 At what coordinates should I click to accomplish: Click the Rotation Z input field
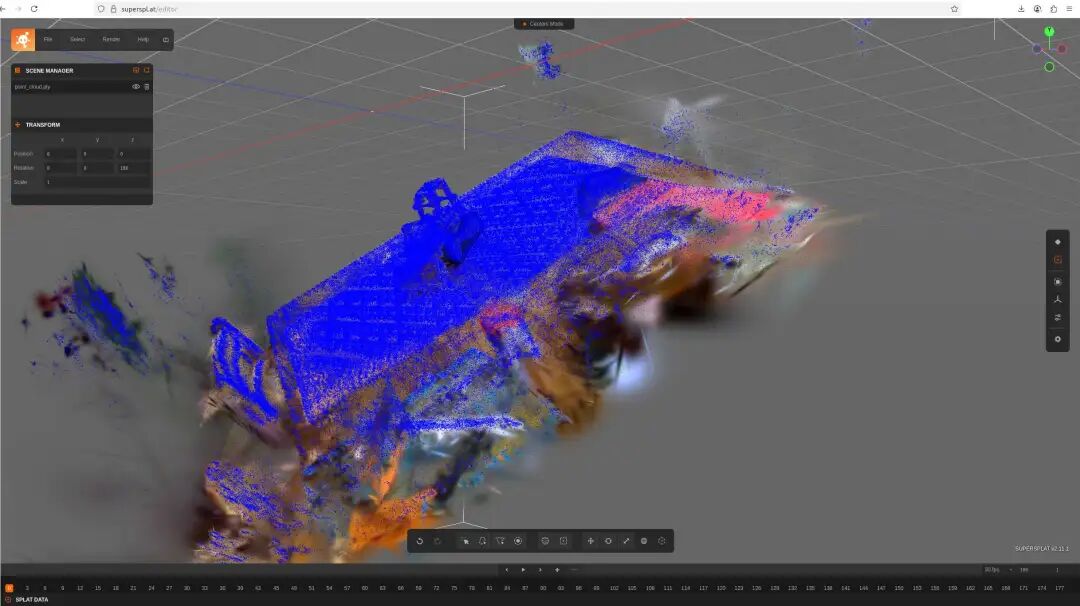click(x=133, y=168)
